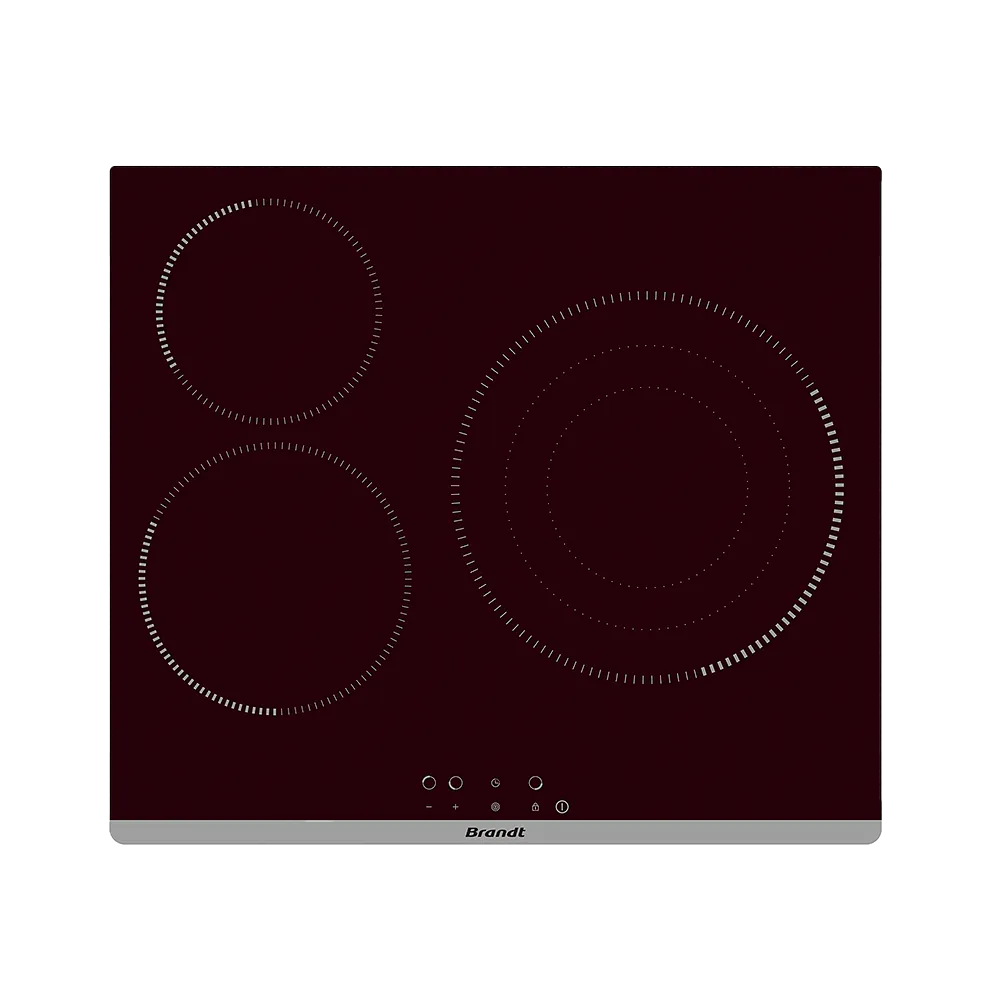Click the large triple-ring cooking zone

[647, 487]
